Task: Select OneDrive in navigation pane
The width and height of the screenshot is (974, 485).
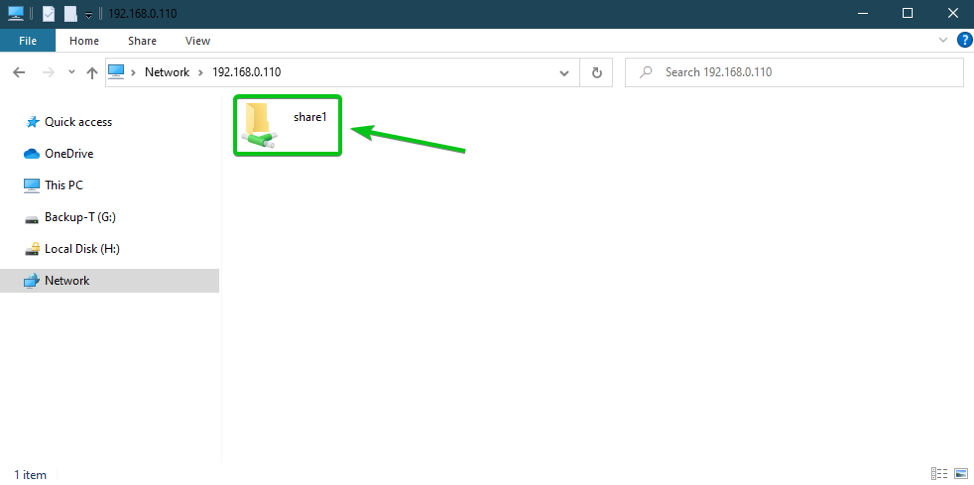Action: click(x=69, y=153)
